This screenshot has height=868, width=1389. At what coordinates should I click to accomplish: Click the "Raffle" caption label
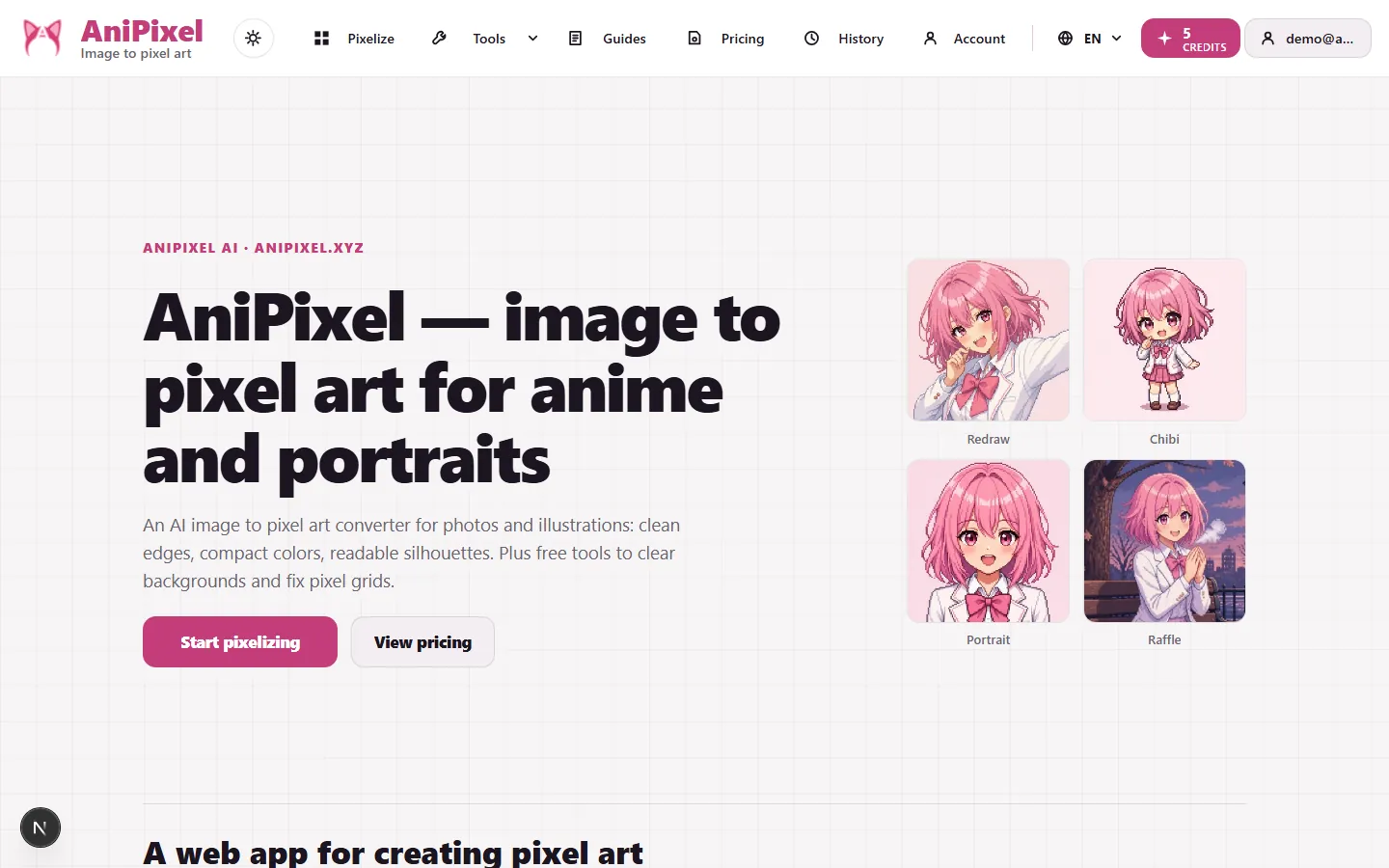(x=1164, y=639)
